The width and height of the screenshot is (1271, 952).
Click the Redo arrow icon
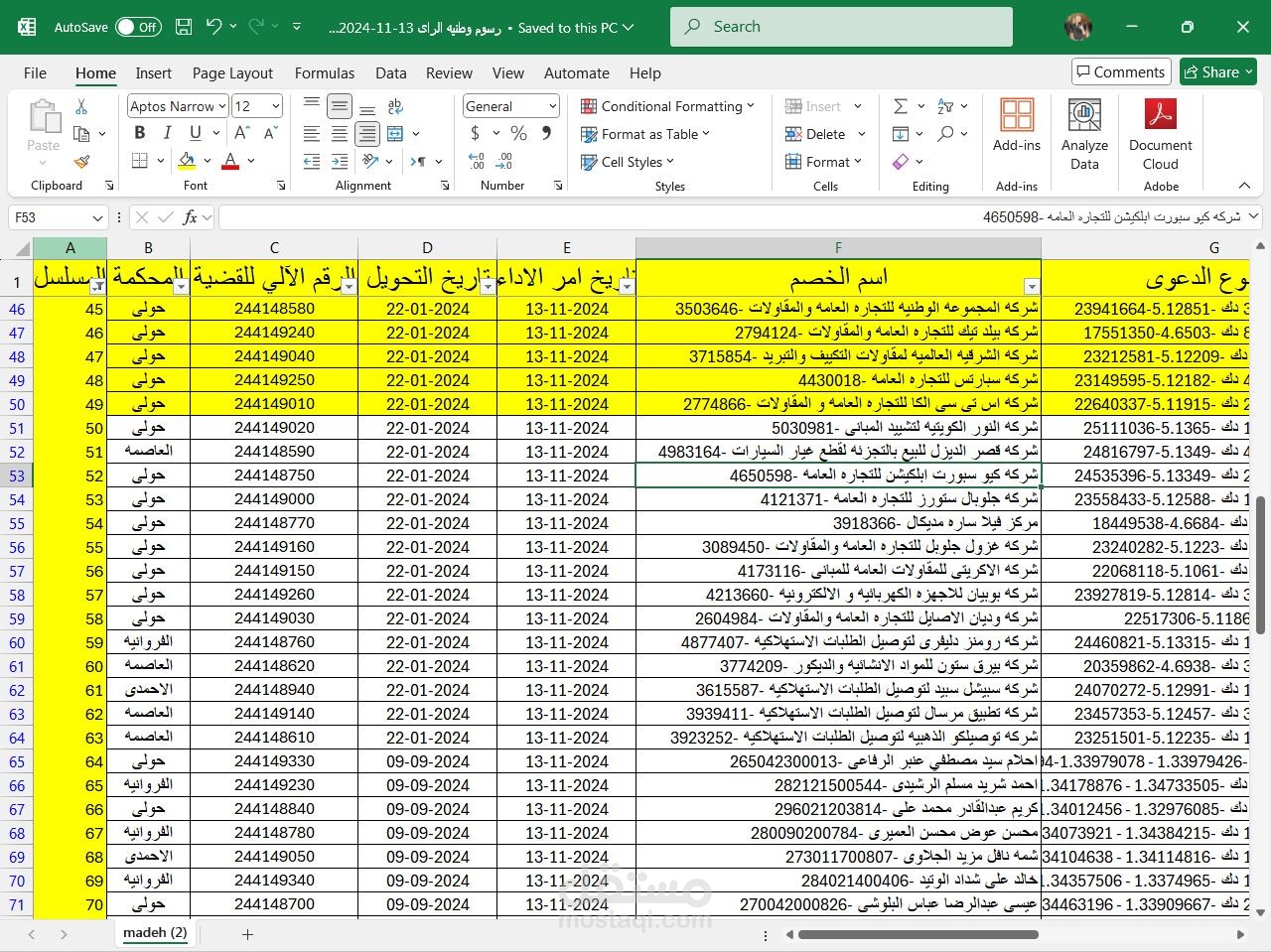[x=256, y=27]
